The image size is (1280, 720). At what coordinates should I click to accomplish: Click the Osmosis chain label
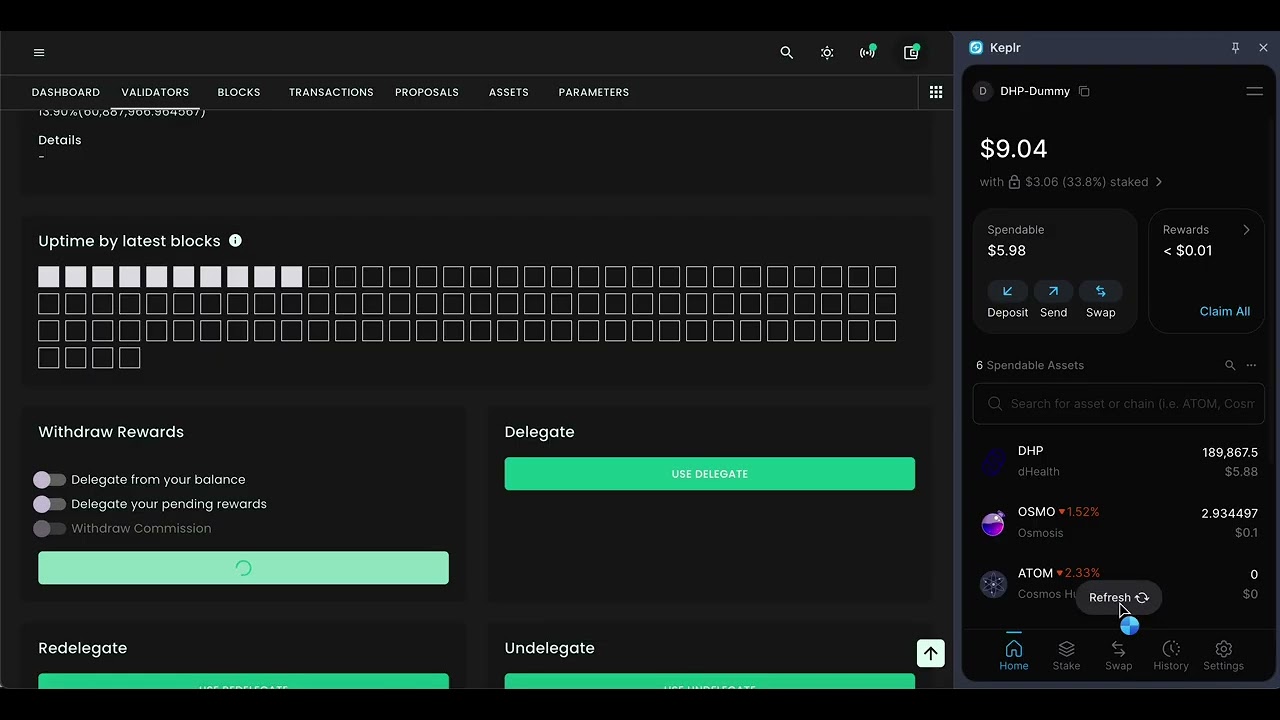[x=1041, y=533]
